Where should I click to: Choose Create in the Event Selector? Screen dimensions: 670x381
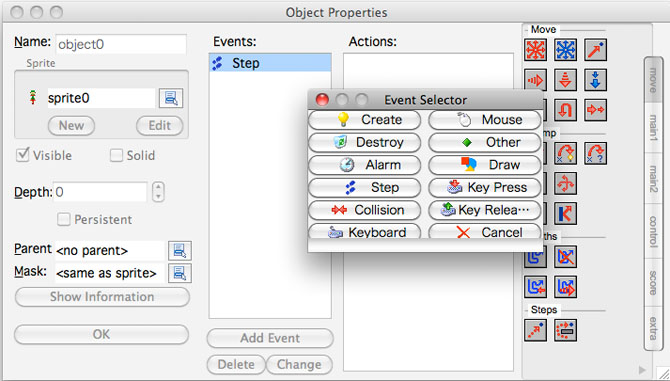[x=364, y=120]
